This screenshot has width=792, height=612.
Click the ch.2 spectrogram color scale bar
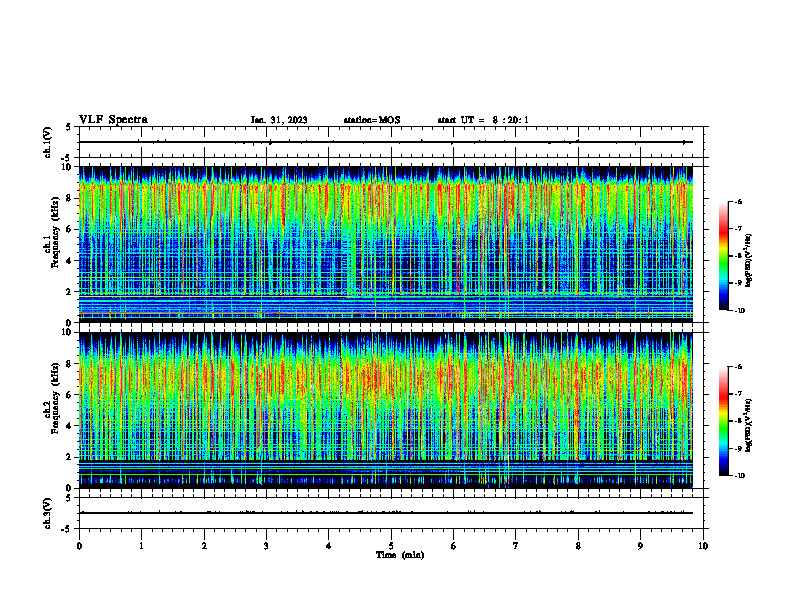724,421
